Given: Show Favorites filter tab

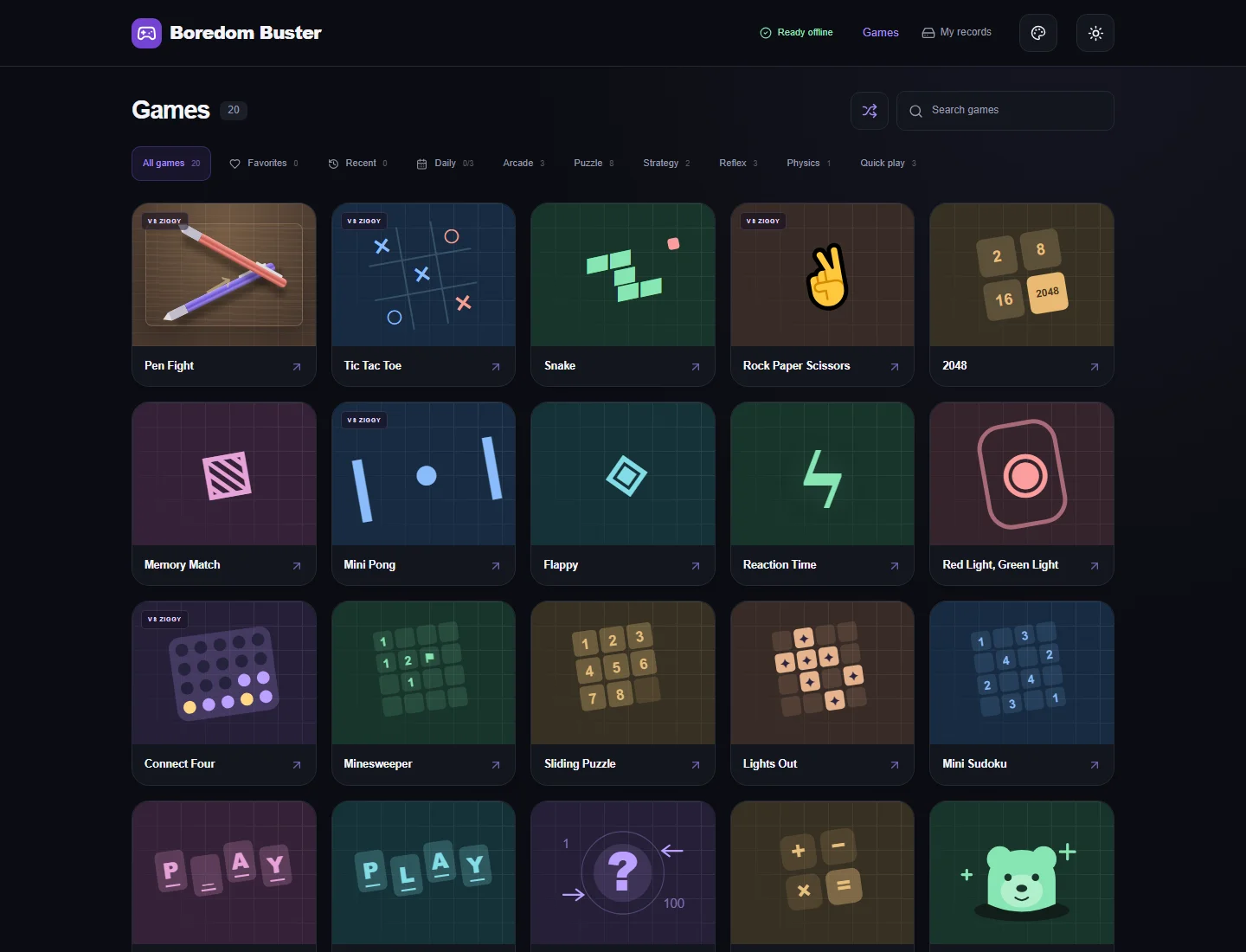Looking at the screenshot, I should [264, 164].
